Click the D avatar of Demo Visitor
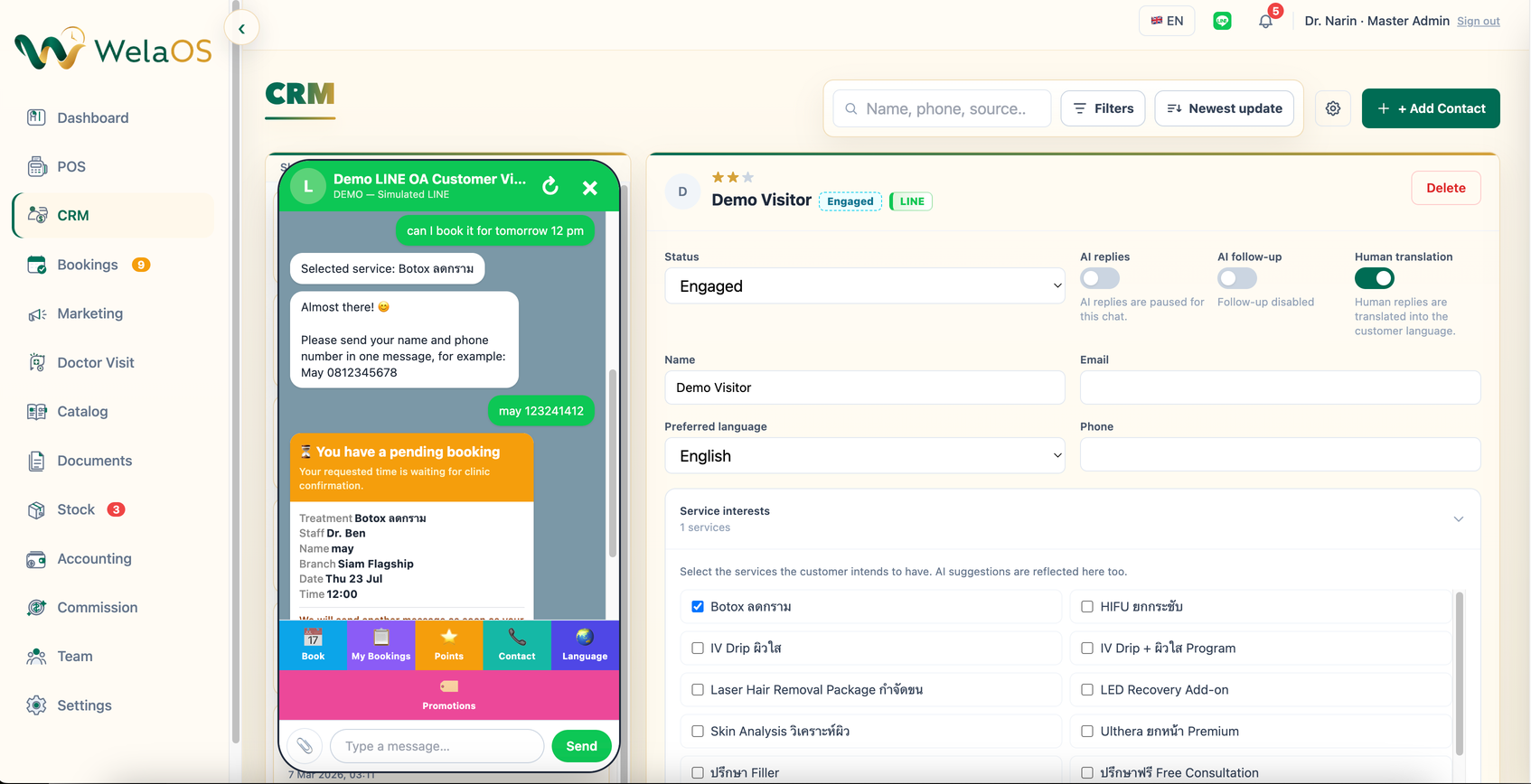The width and height of the screenshot is (1531, 784). (682, 191)
